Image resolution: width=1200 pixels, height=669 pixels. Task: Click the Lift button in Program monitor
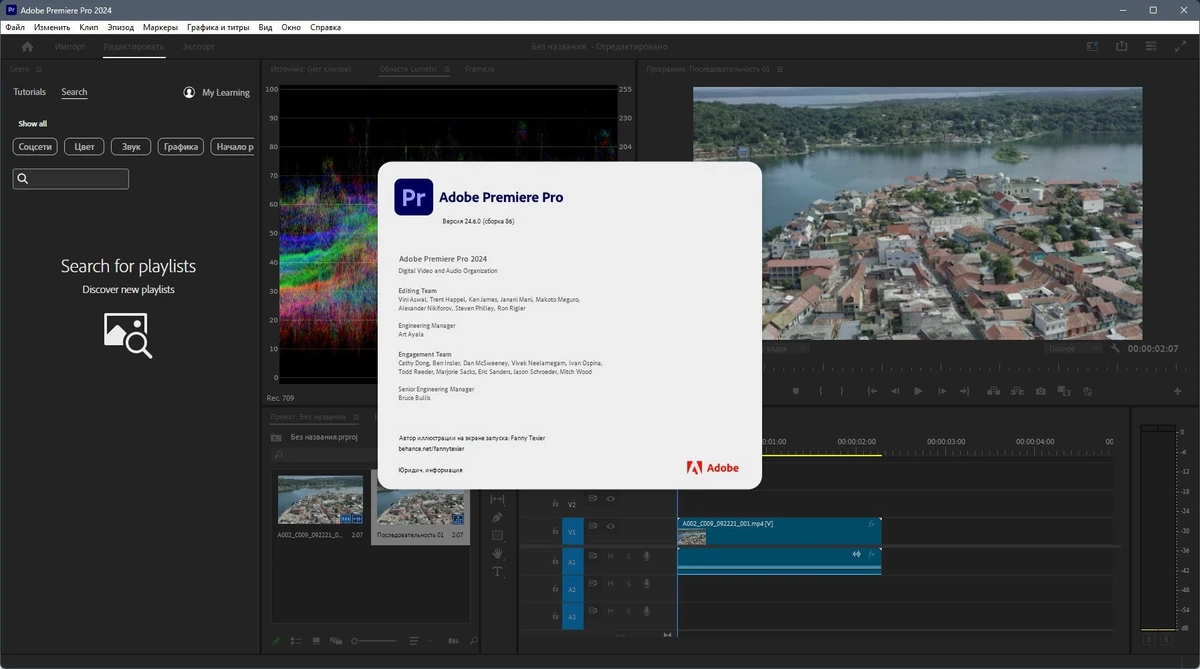click(x=993, y=391)
